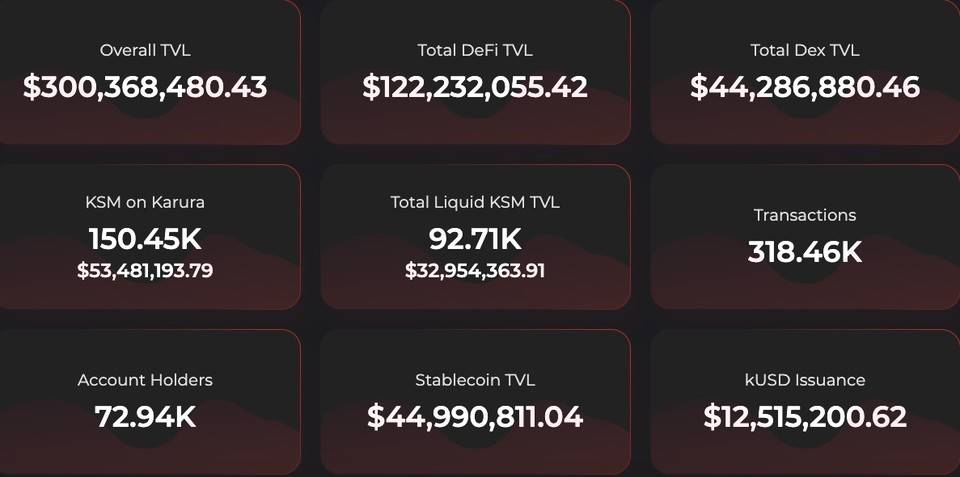Screen dimensions: 960x477
Task: Click the $53,481,193.79 KSM dollar value
Action: [x=145, y=271]
